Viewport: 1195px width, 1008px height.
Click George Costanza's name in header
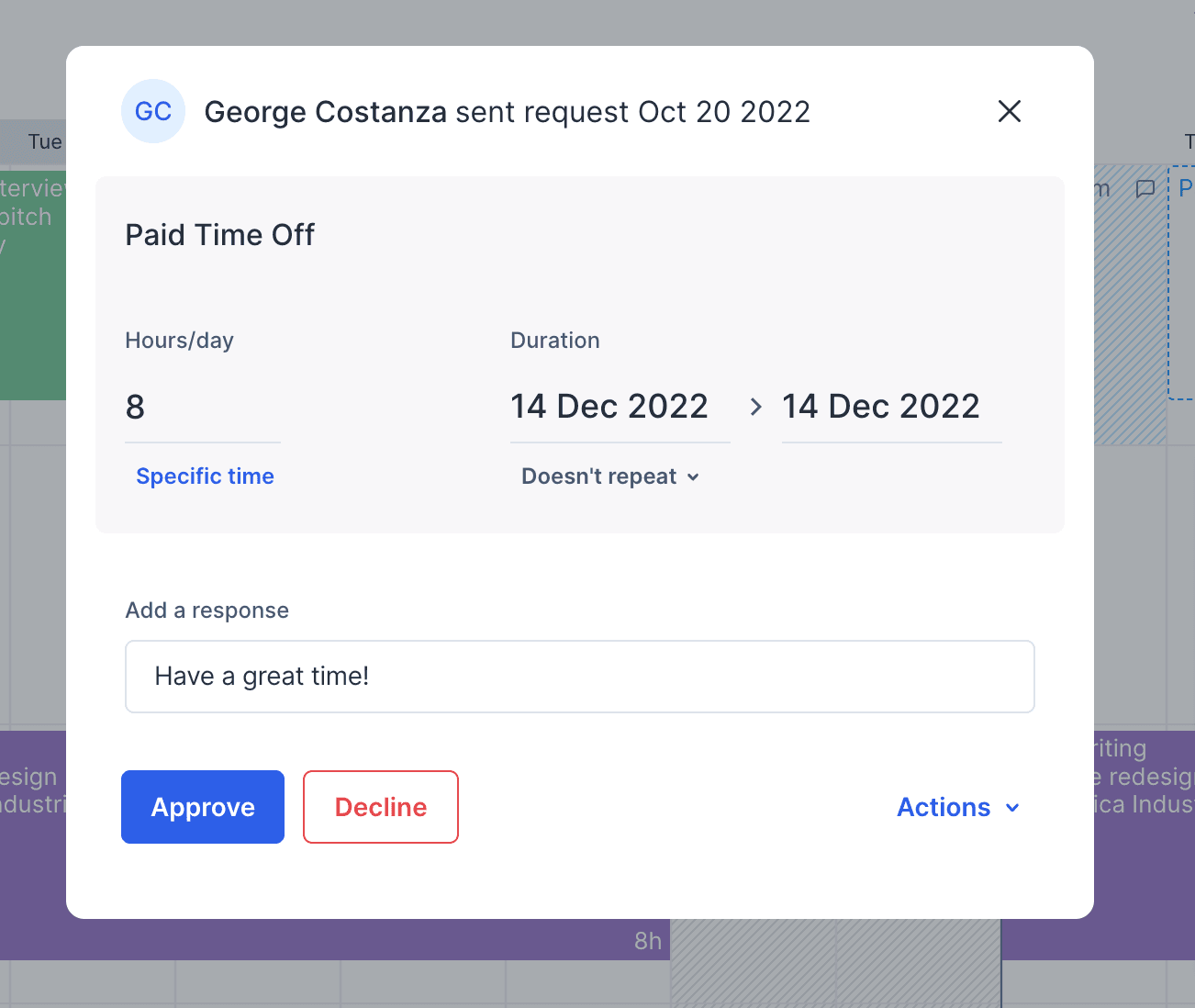point(325,112)
